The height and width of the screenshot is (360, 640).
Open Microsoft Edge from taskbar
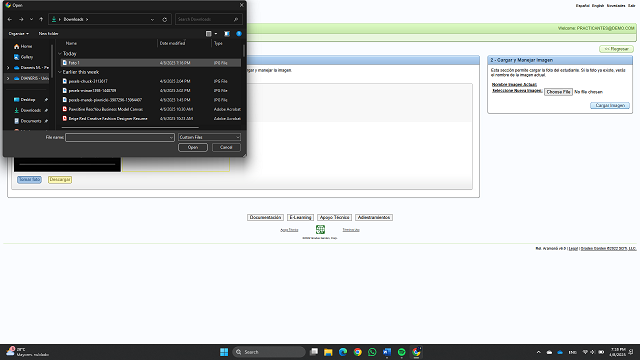(x=343, y=352)
